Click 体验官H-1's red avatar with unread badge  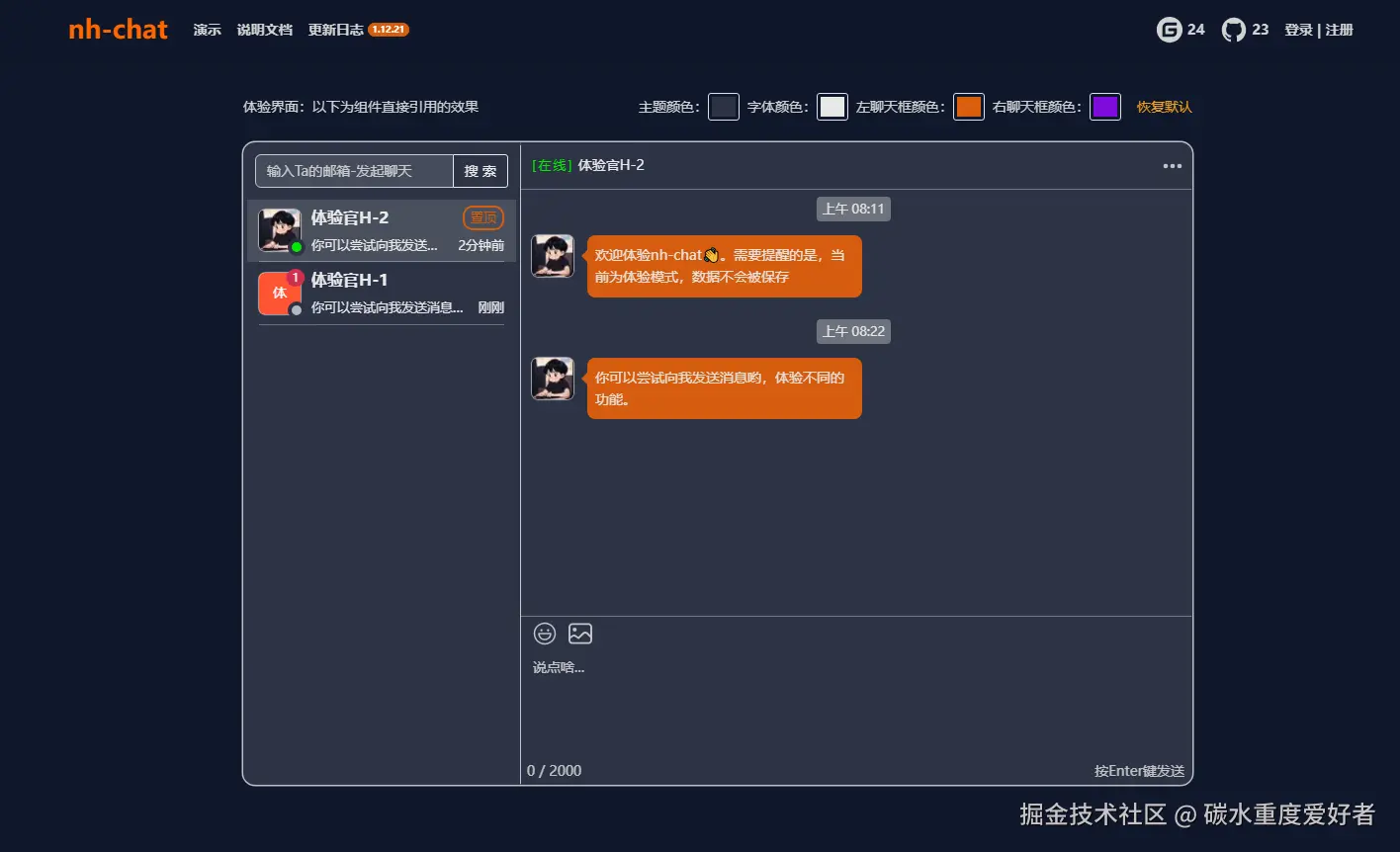pos(279,293)
